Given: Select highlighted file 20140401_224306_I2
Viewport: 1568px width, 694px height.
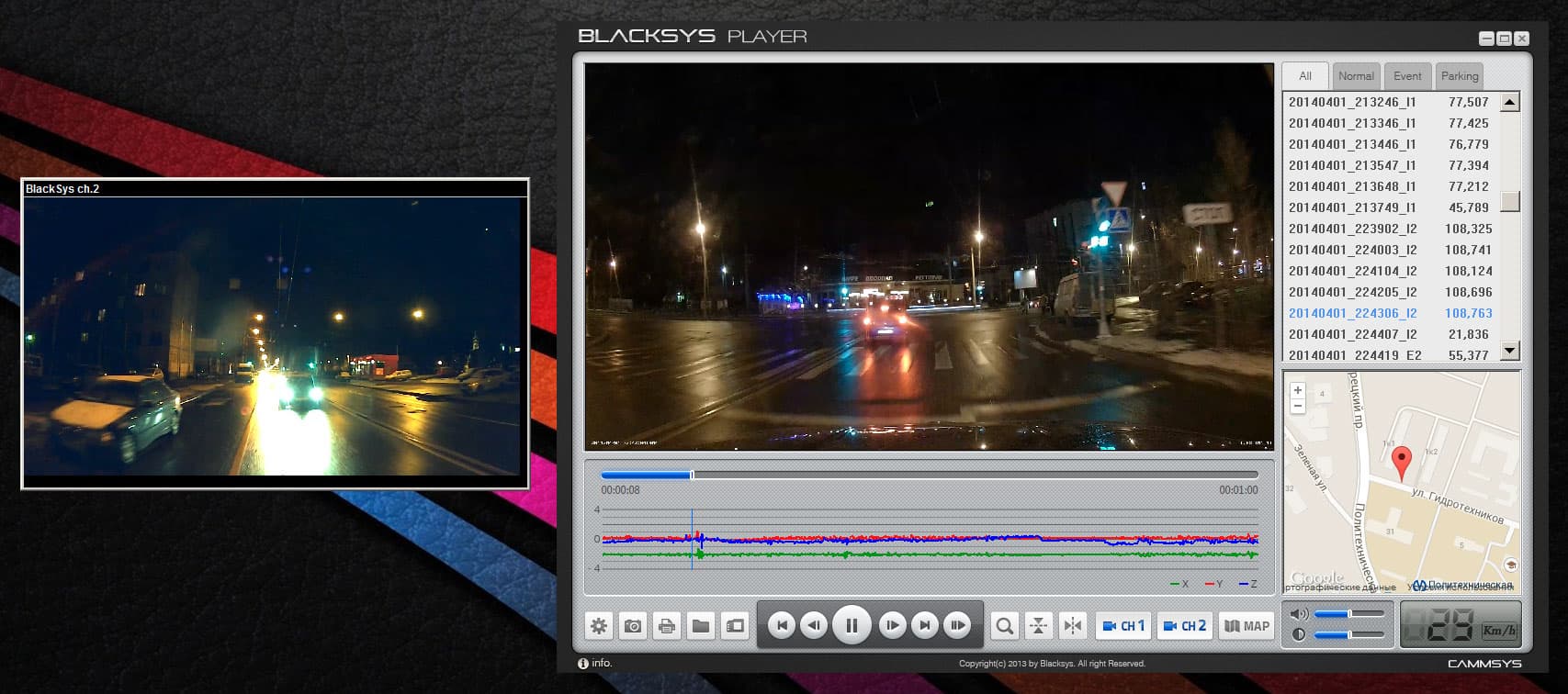Looking at the screenshot, I should tap(1391, 313).
